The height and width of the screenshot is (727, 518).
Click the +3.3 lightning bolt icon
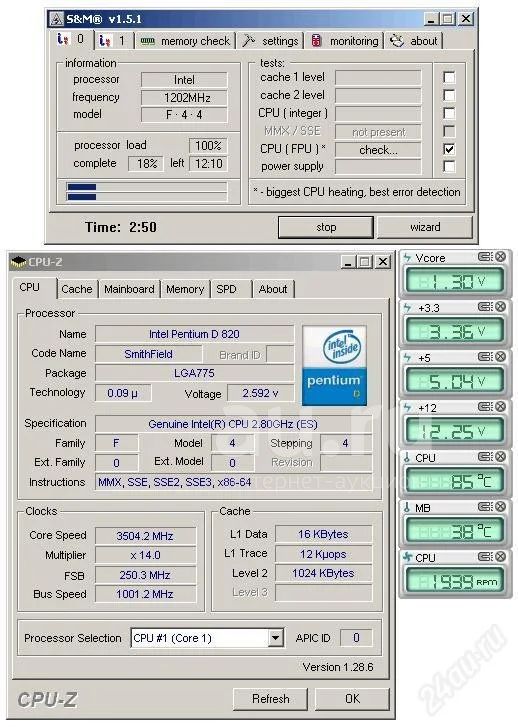pos(407,308)
